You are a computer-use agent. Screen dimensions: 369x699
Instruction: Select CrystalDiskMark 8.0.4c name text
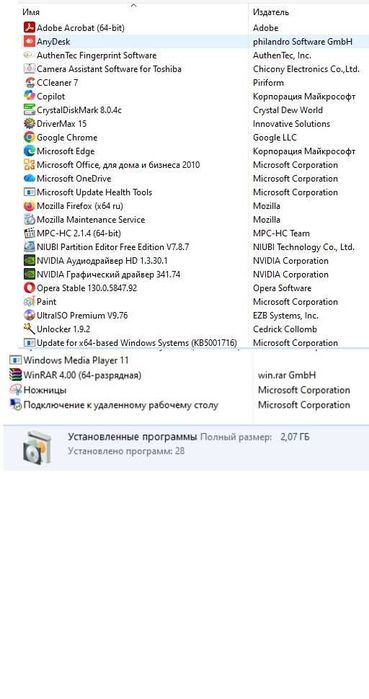point(79,110)
